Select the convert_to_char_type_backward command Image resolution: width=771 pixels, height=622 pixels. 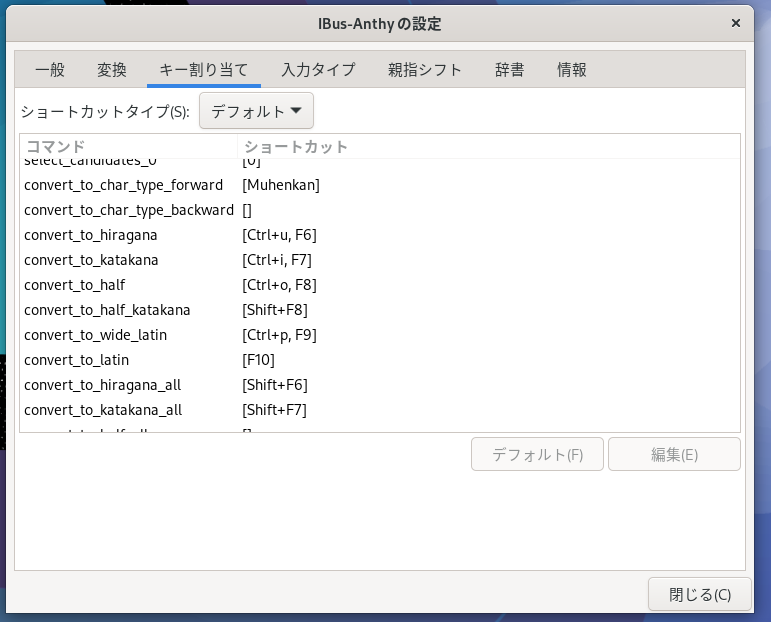(380, 210)
